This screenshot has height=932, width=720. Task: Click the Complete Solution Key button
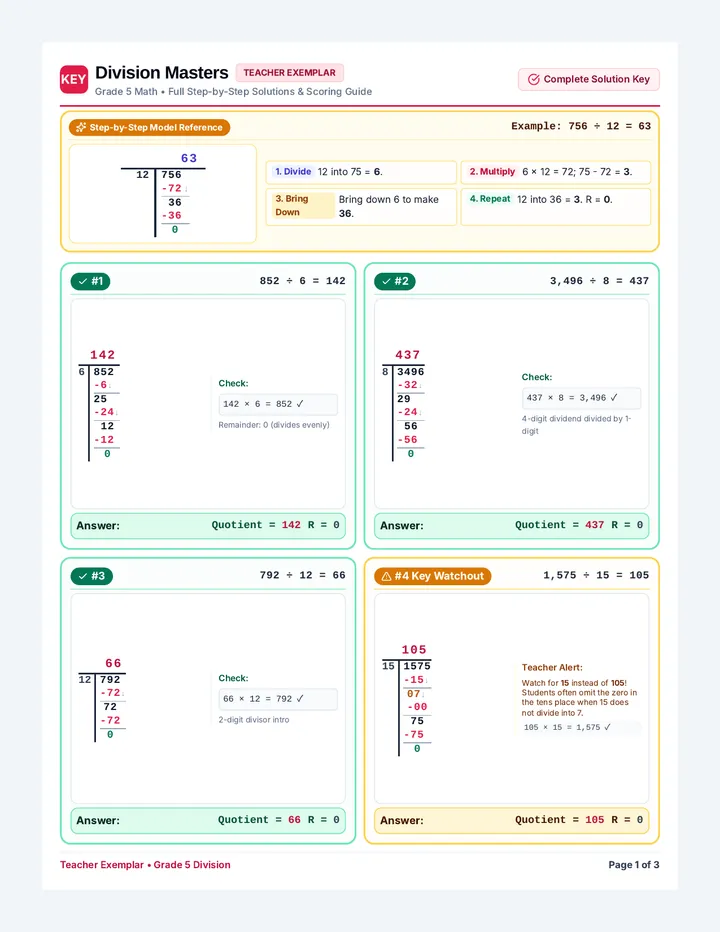[x=589, y=79]
